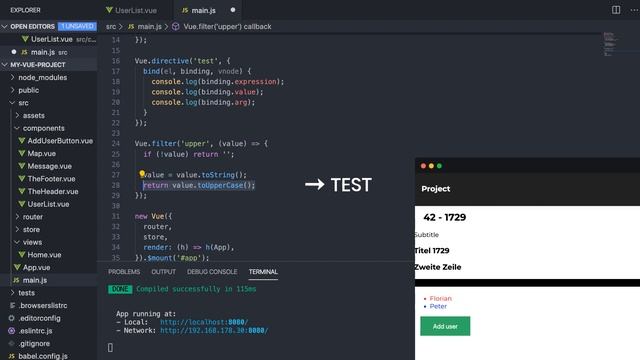The width and height of the screenshot is (640, 360).
Task: Click the icon next to .browserslistrc
Action: 12,305
